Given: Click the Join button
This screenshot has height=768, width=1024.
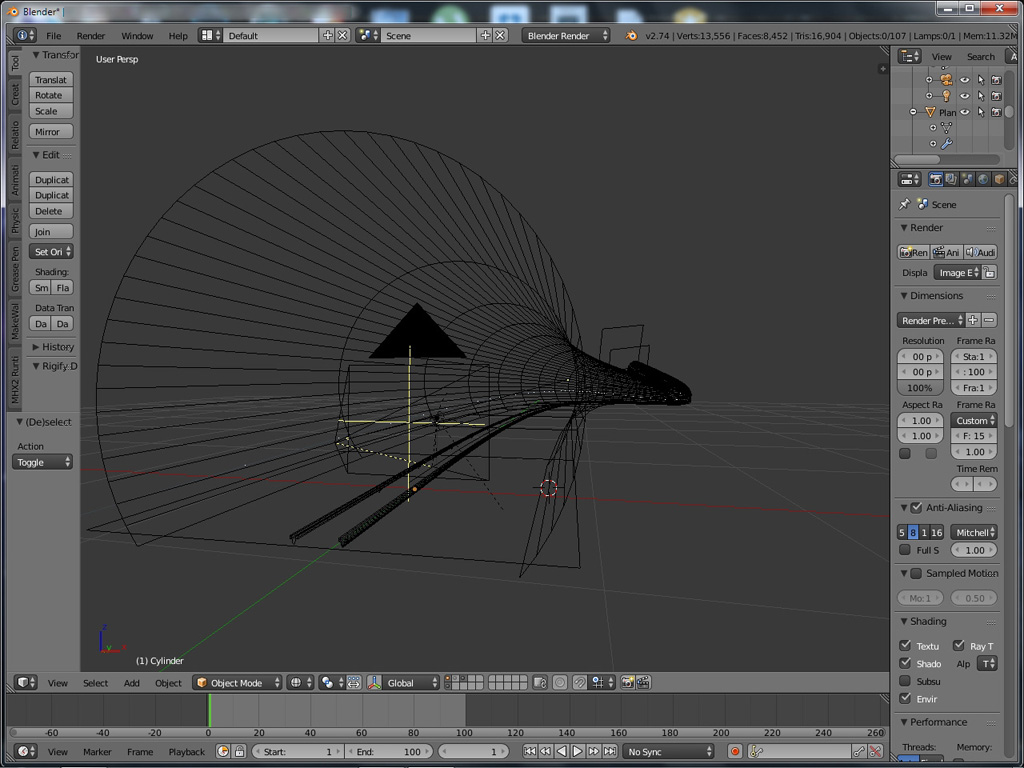Looking at the screenshot, I should 51,232.
